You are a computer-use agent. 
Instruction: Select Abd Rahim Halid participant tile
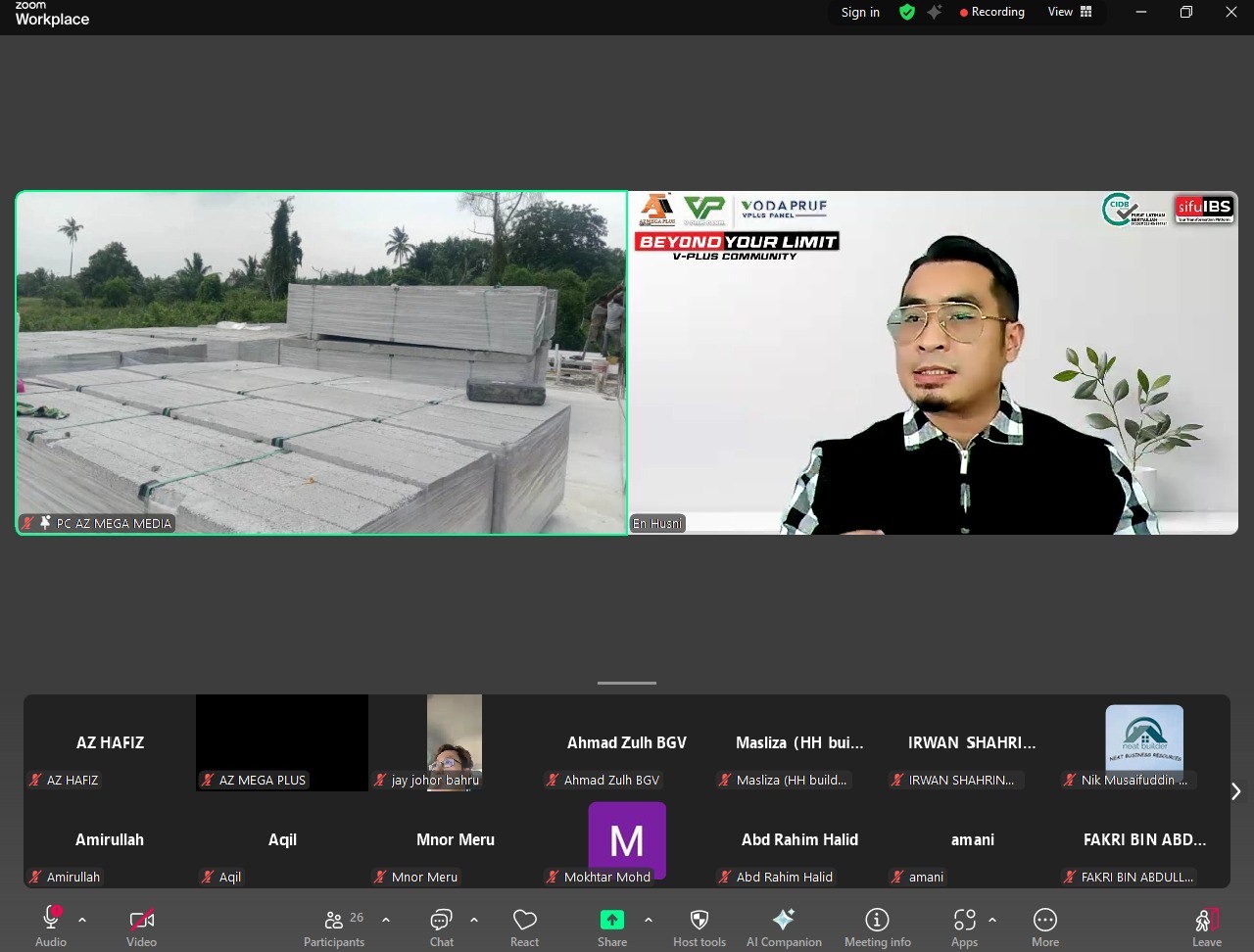tap(799, 839)
